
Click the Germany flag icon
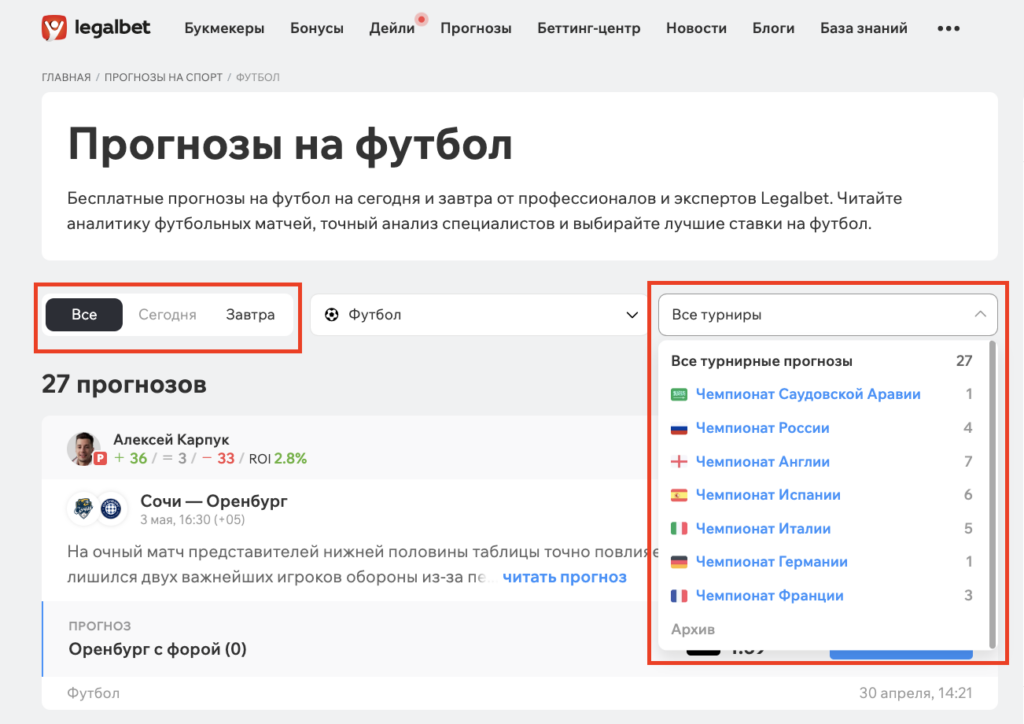(679, 562)
